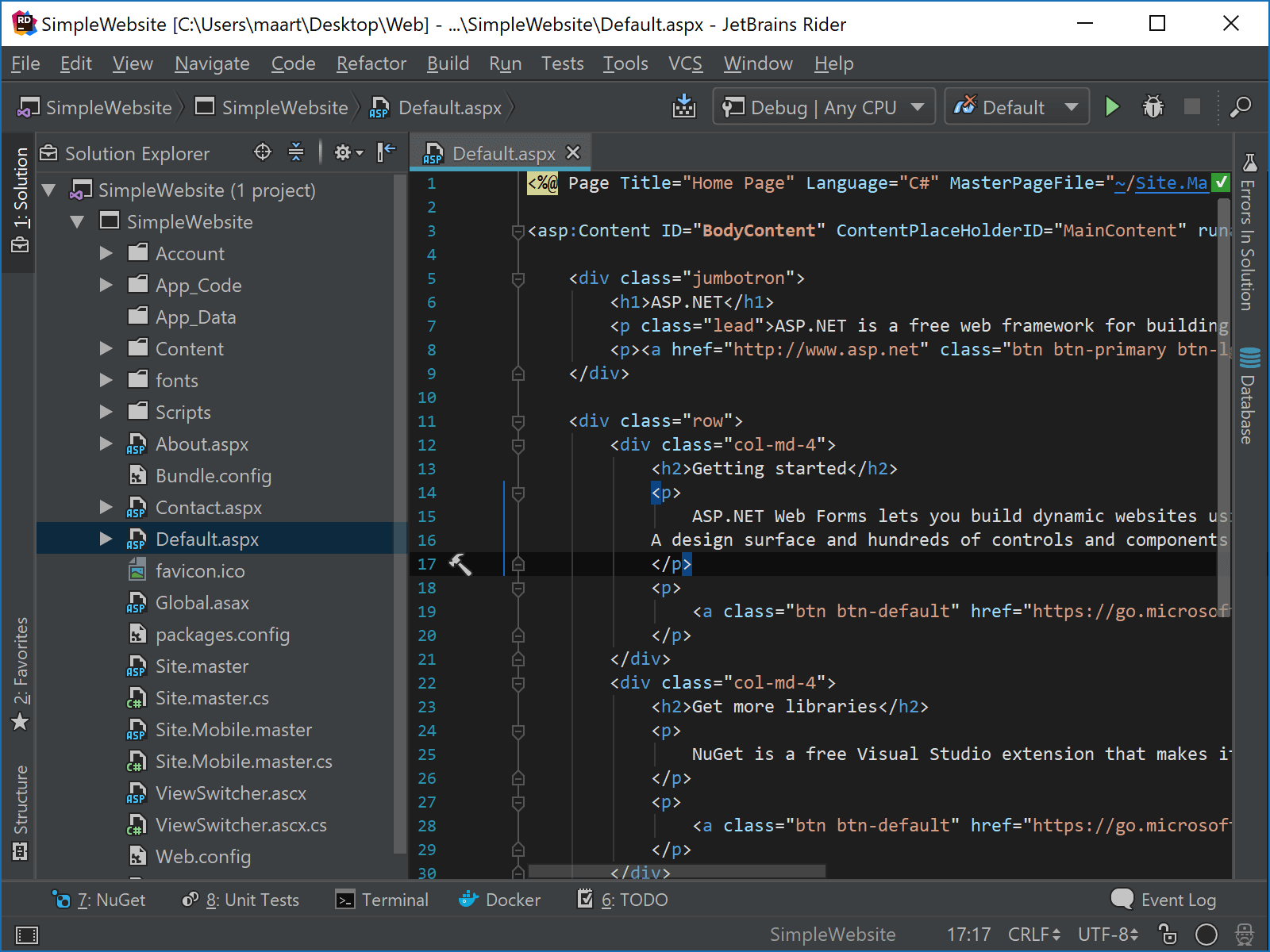Open the TODO tool window
The width and height of the screenshot is (1270, 952).
pos(622,900)
